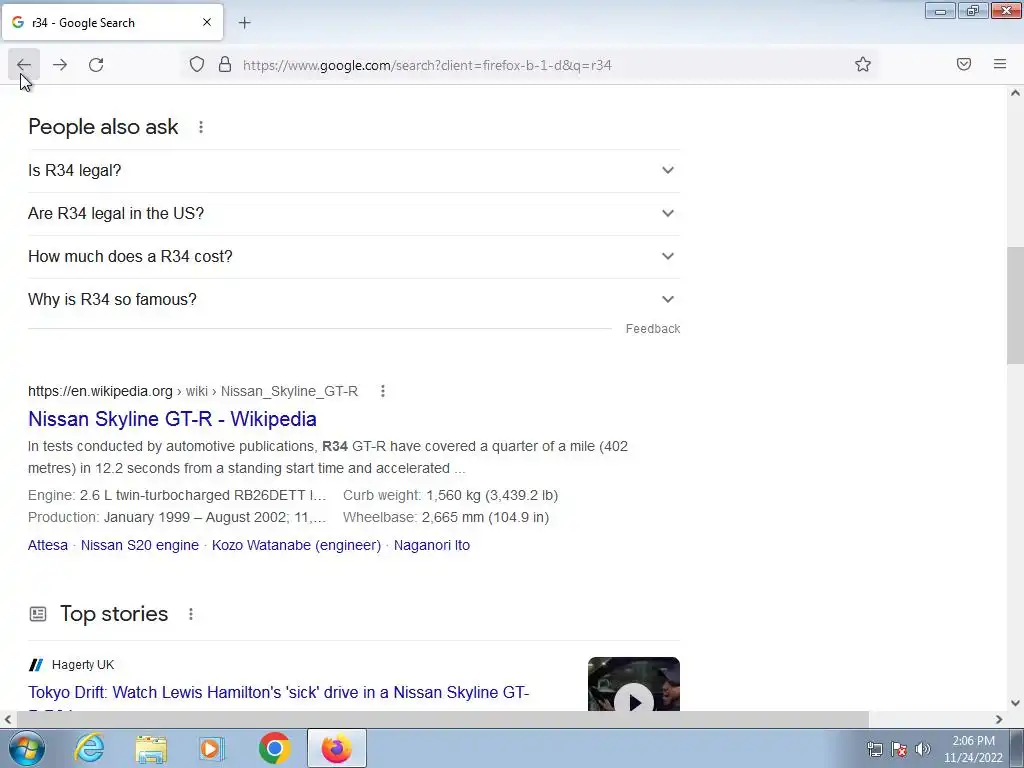Click the scroll up arrow
This screenshot has width=1024, height=768.
click(1015, 93)
